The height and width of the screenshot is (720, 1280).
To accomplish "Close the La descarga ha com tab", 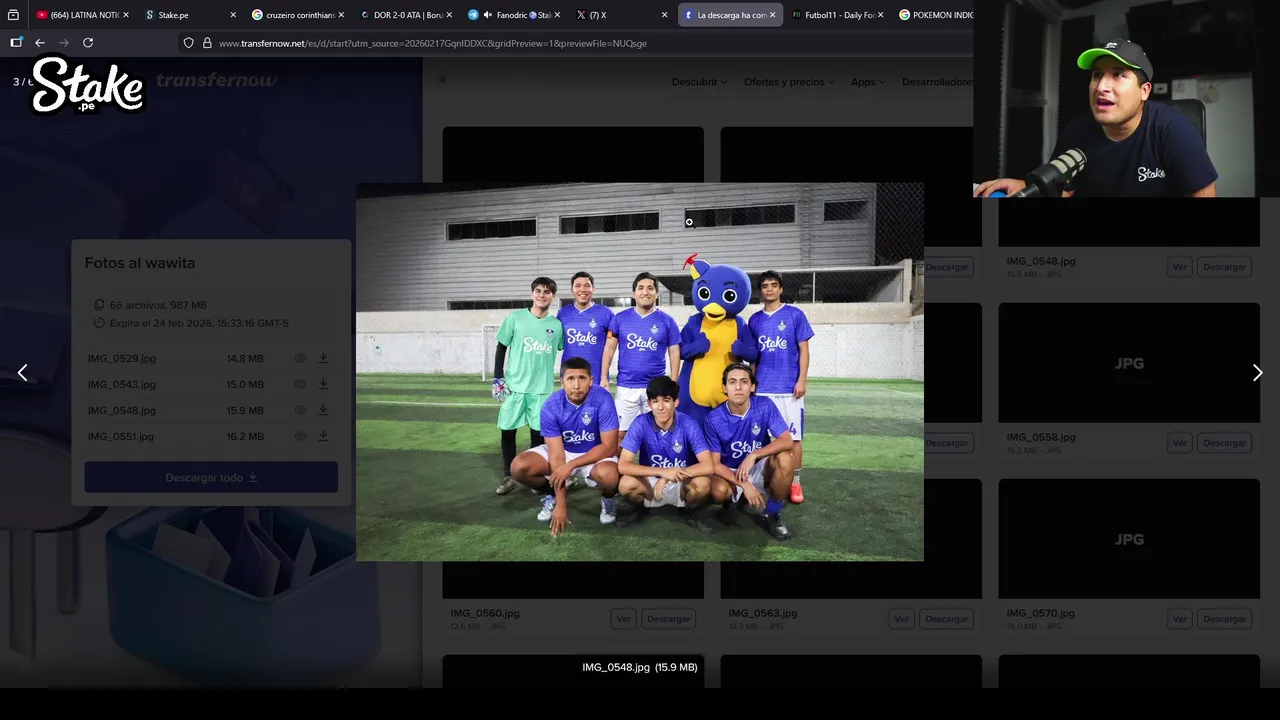I will coord(772,15).
